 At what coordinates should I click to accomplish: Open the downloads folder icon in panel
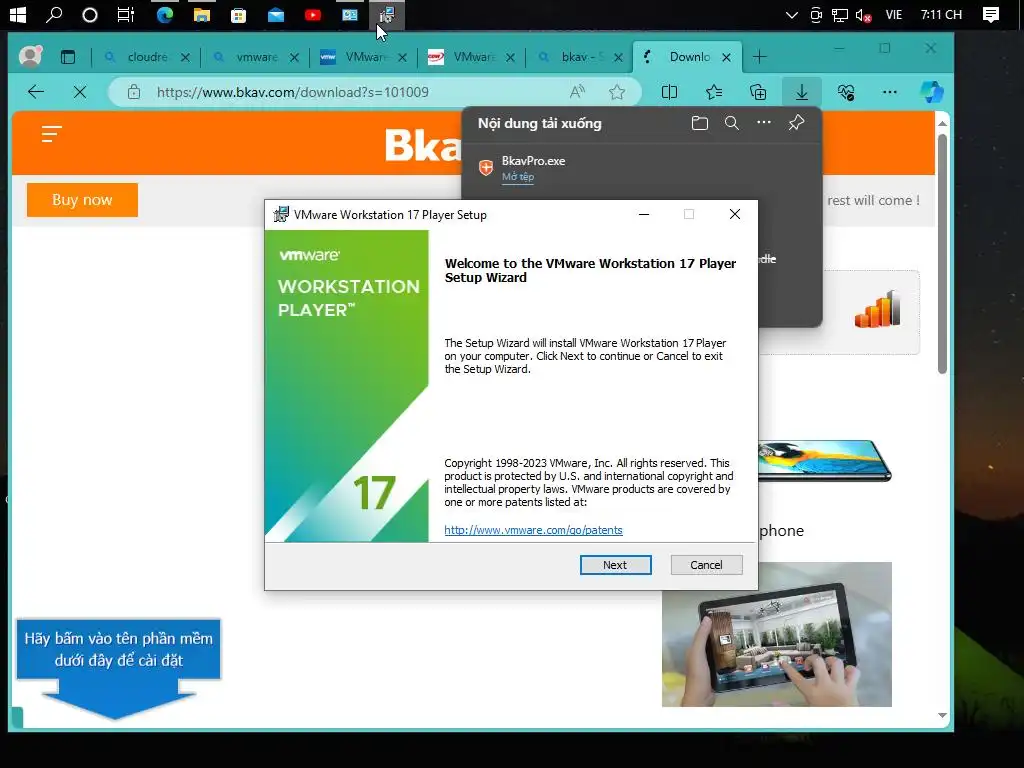coord(699,123)
